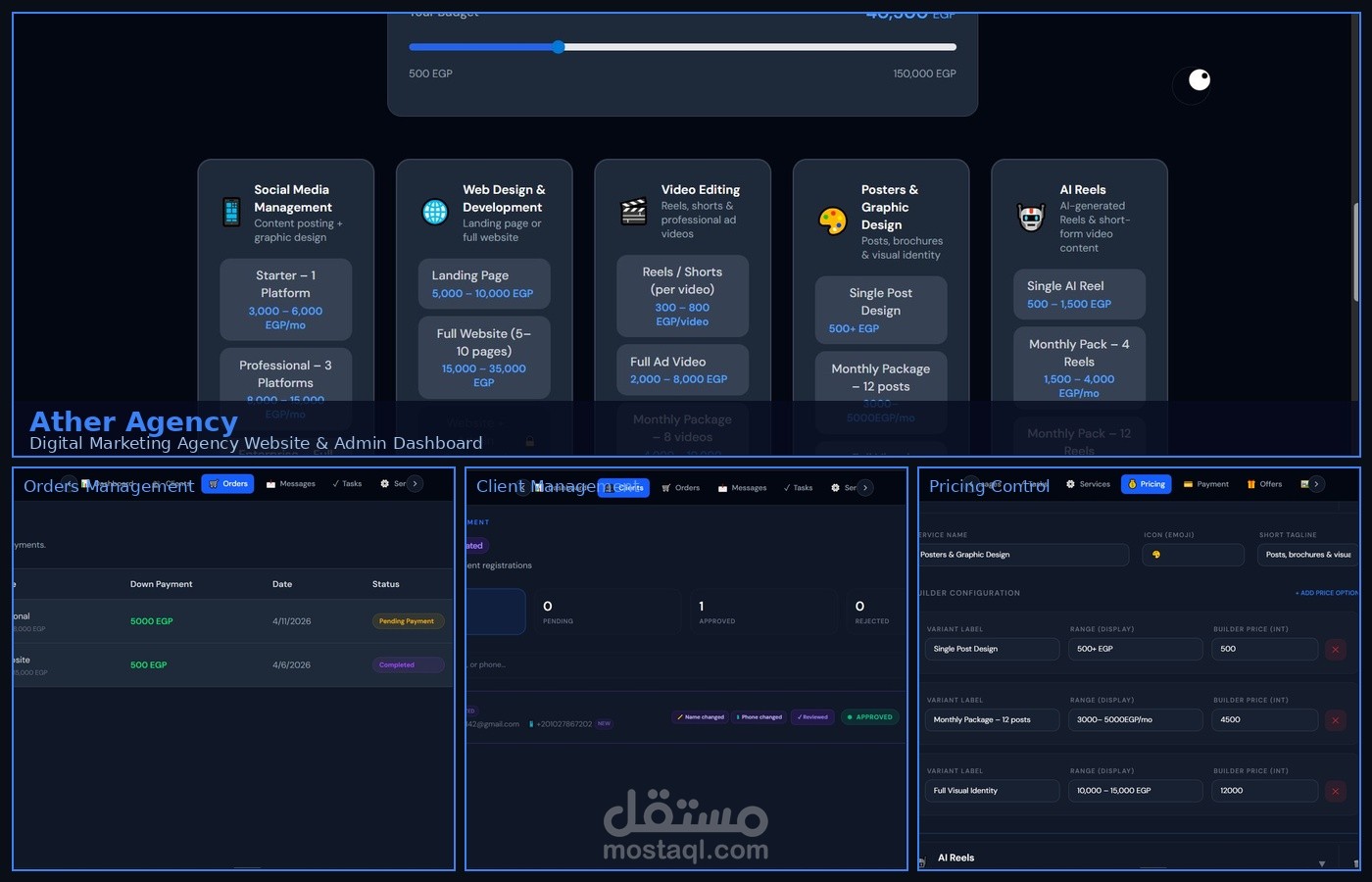Click the Single Post Design variant label field
Screen dimensions: 1372x882
click(993, 649)
